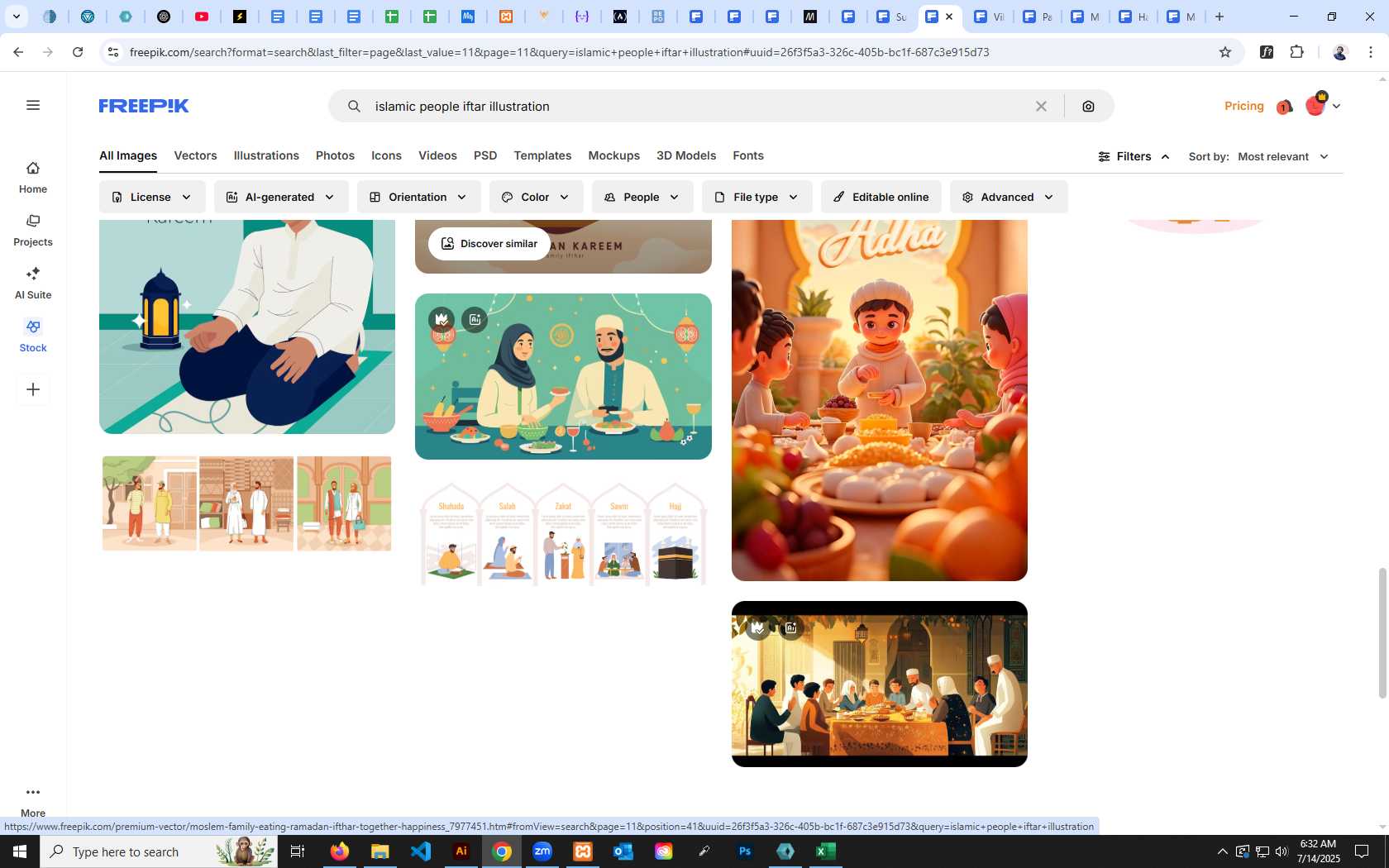Screen dimensions: 1389x868
Task: Switch to Illustrations tab
Action: pyautogui.click(x=266, y=155)
